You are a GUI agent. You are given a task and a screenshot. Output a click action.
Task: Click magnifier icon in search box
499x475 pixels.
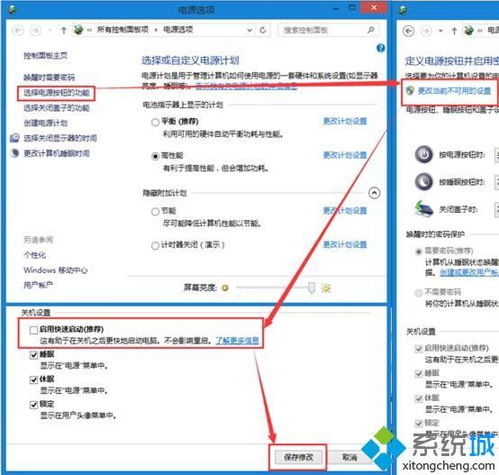click(x=370, y=30)
